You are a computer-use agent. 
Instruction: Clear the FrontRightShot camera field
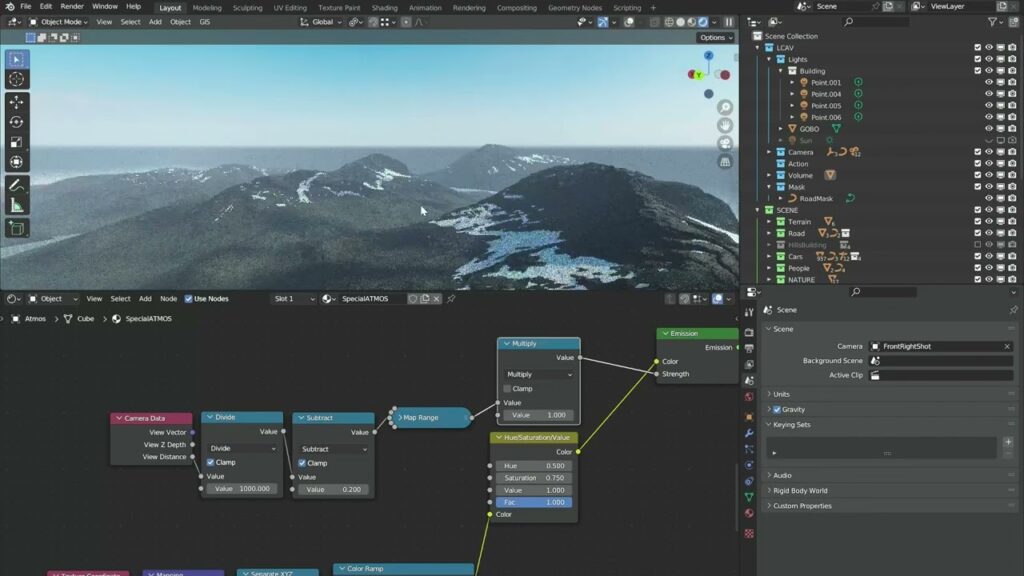1006,346
